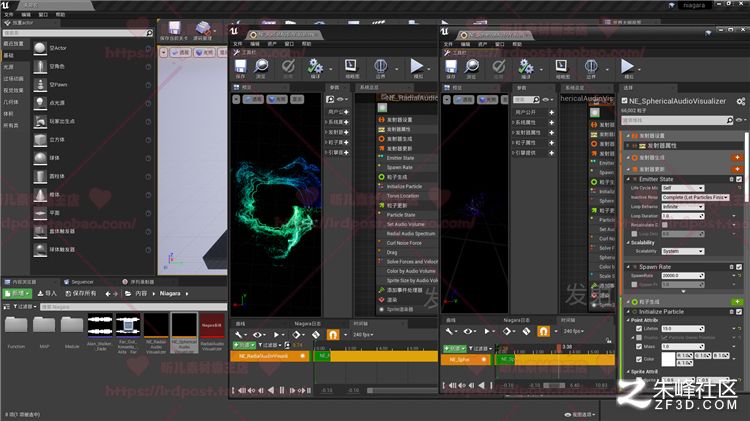Browse to asset in the NE_Radial Niagara window

[261, 68]
